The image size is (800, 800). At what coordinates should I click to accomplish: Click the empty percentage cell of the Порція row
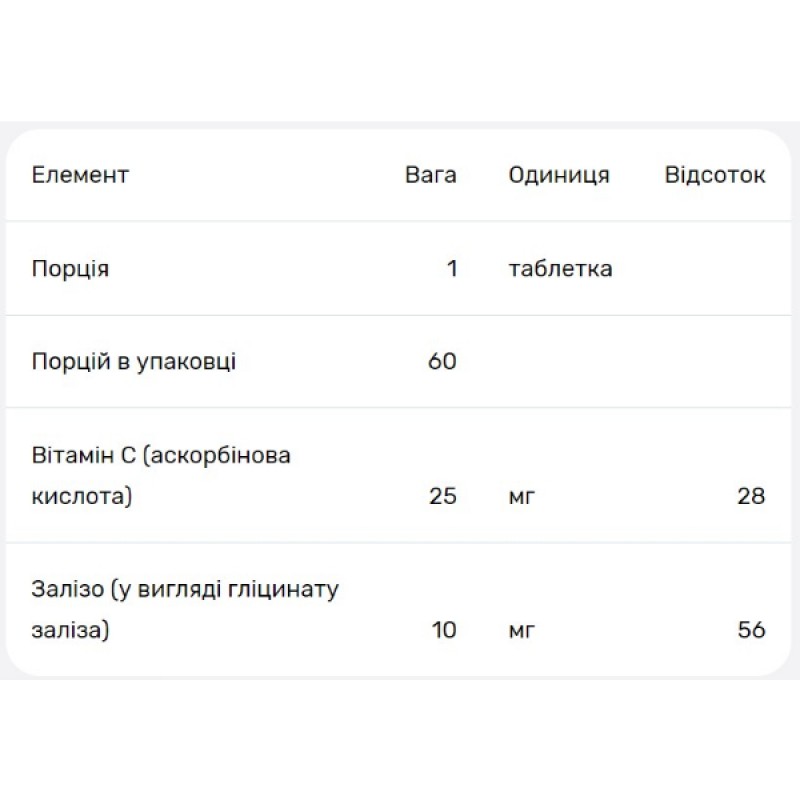pyautogui.click(x=715, y=269)
